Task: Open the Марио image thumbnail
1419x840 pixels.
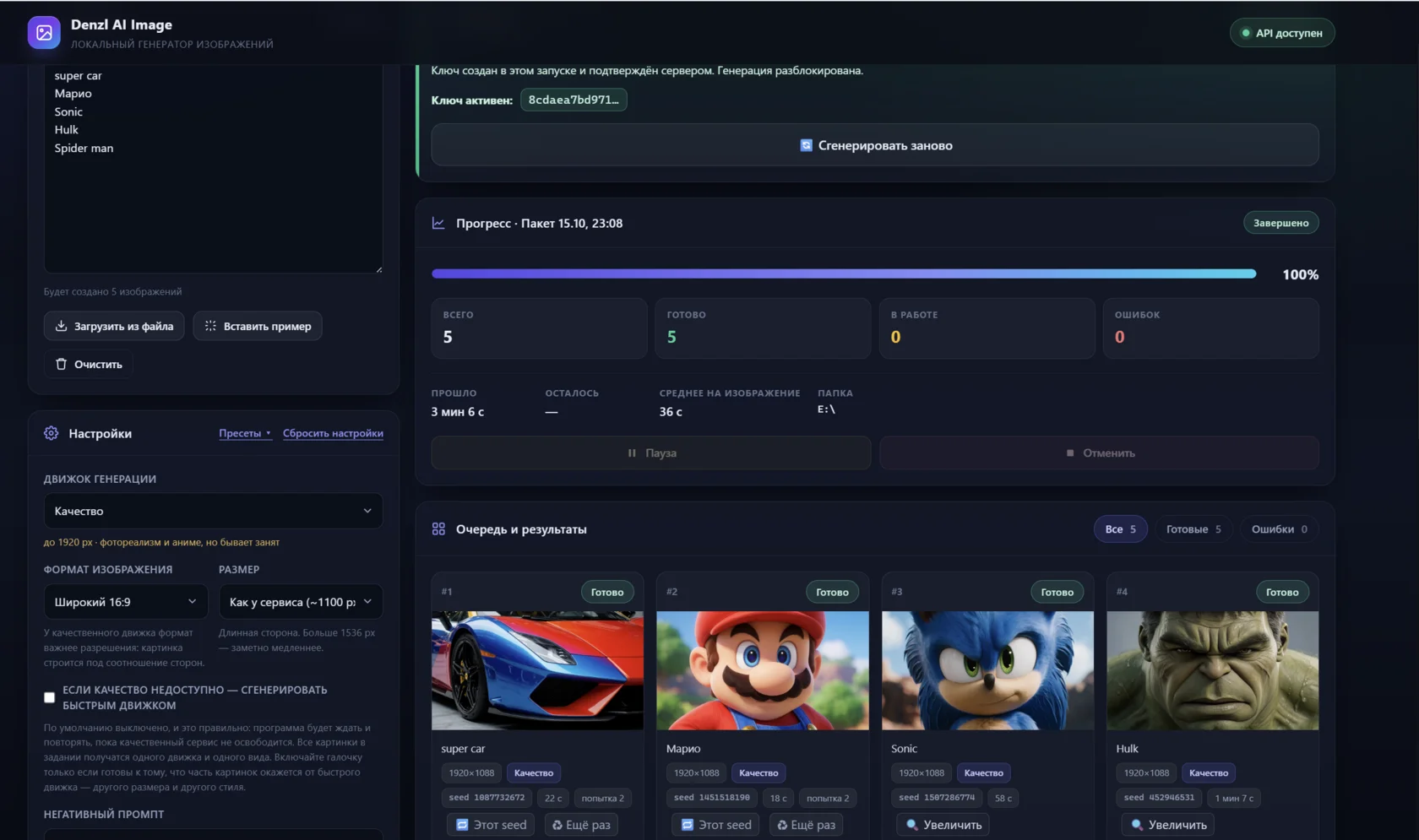Action: [763, 670]
